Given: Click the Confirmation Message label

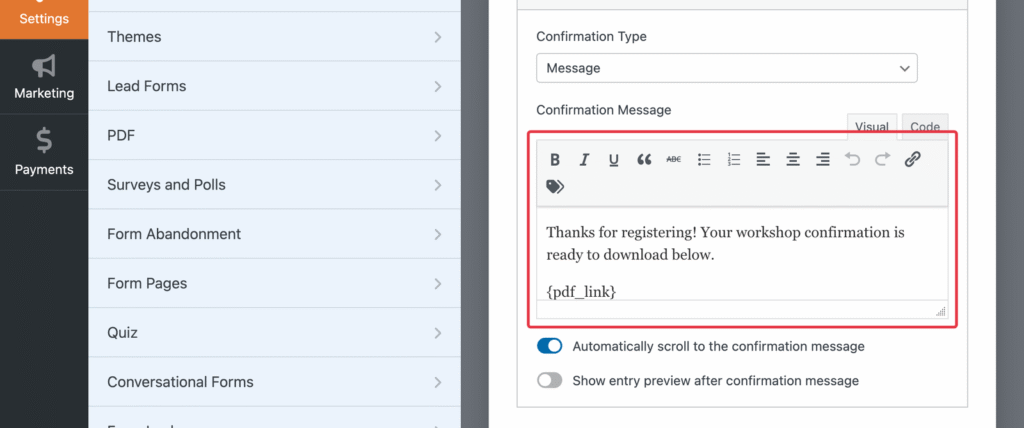Looking at the screenshot, I should [x=603, y=110].
